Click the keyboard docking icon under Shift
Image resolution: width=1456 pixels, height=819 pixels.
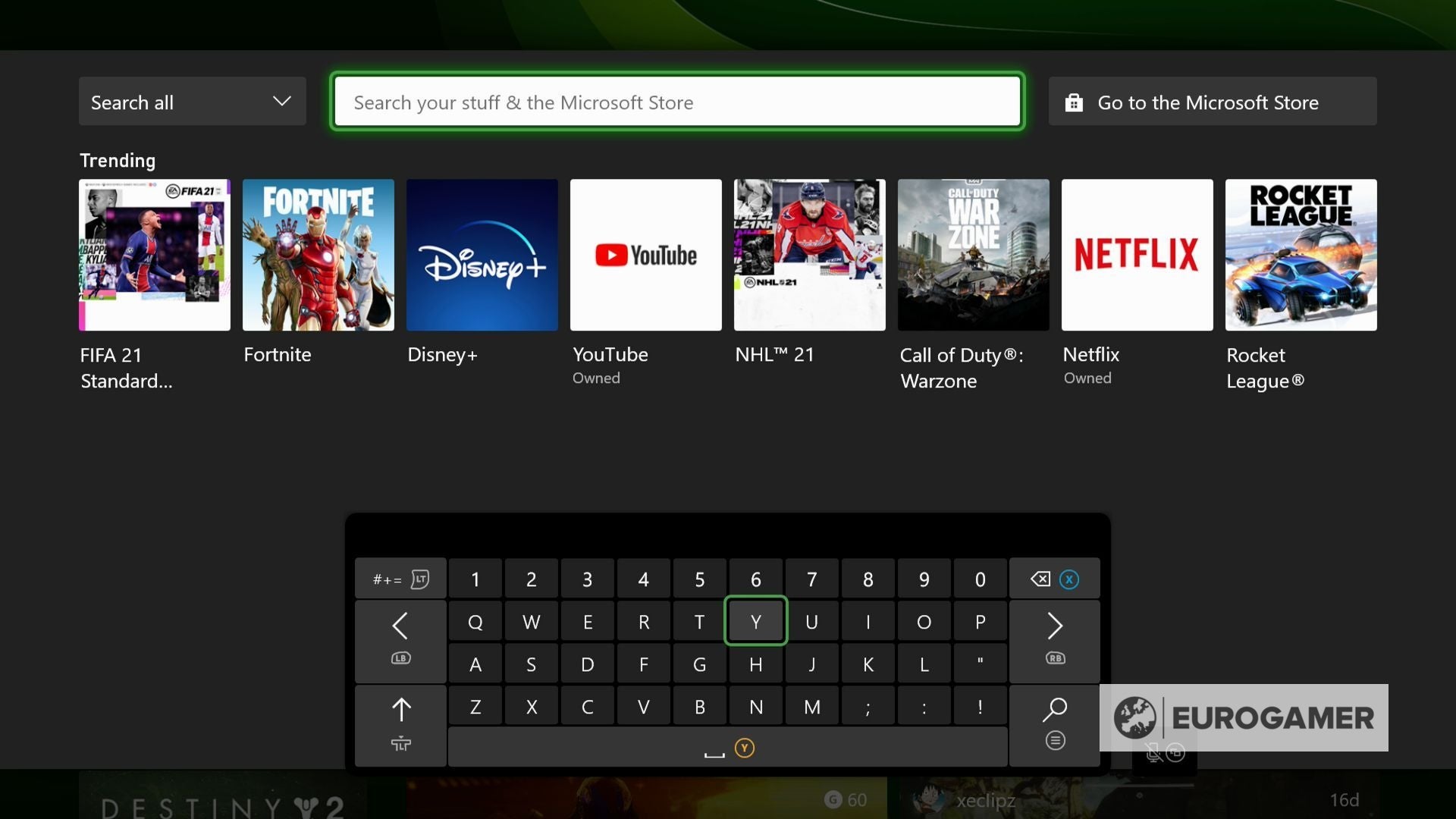400,744
